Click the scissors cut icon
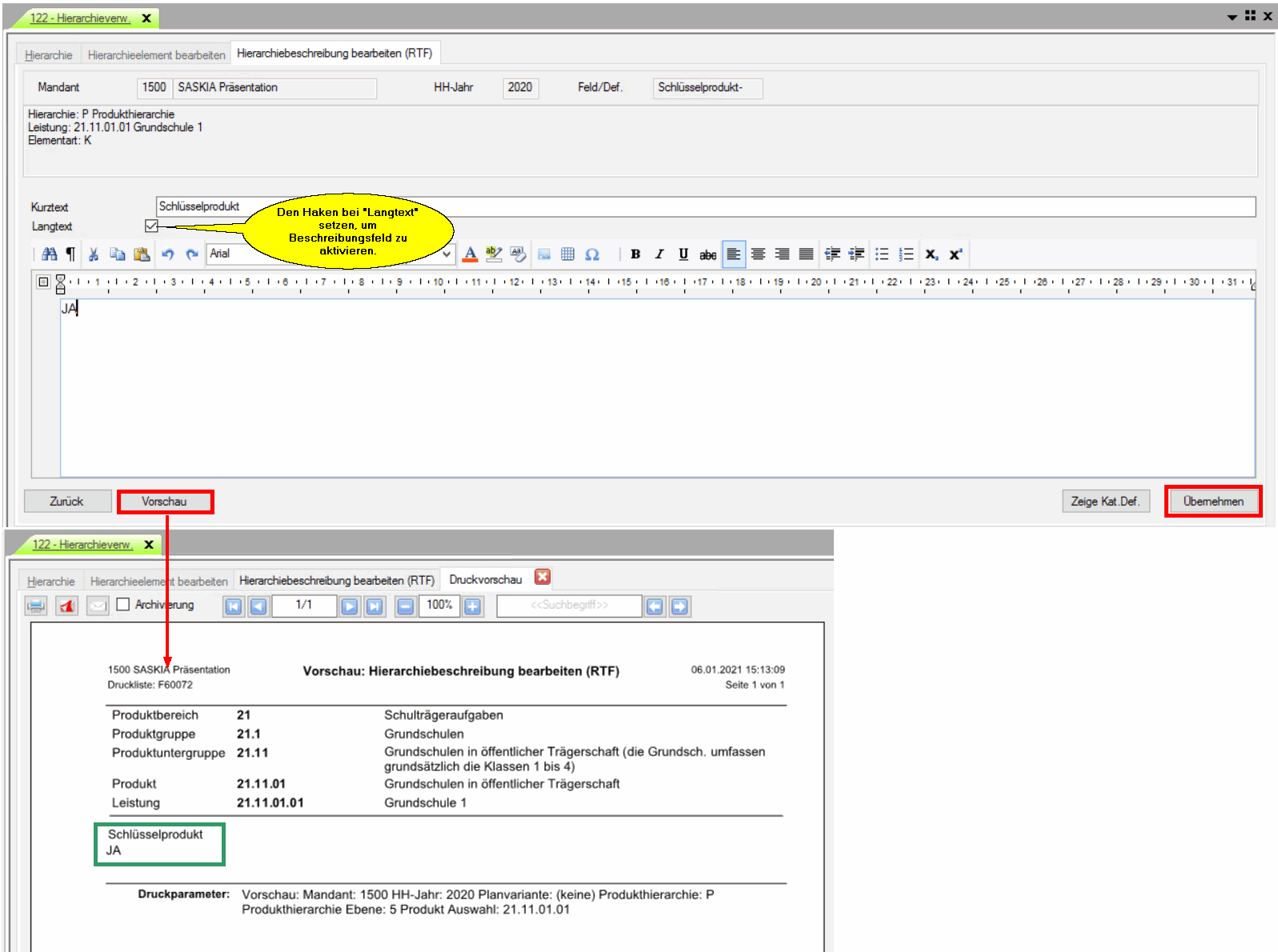The height and width of the screenshot is (952, 1278). coord(94,254)
